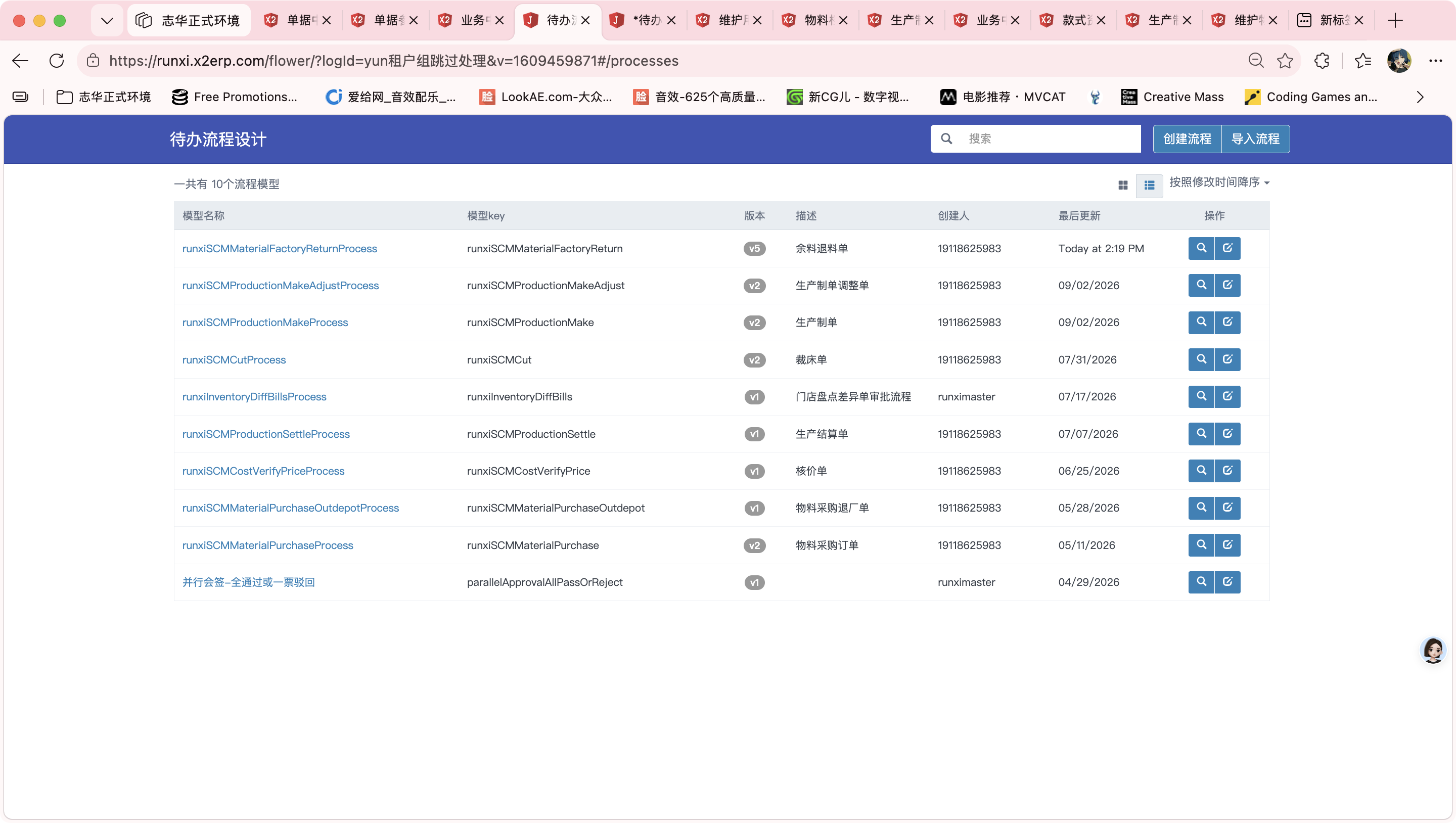
Task: Expand the browser tab list chevron
Action: click(x=107, y=21)
